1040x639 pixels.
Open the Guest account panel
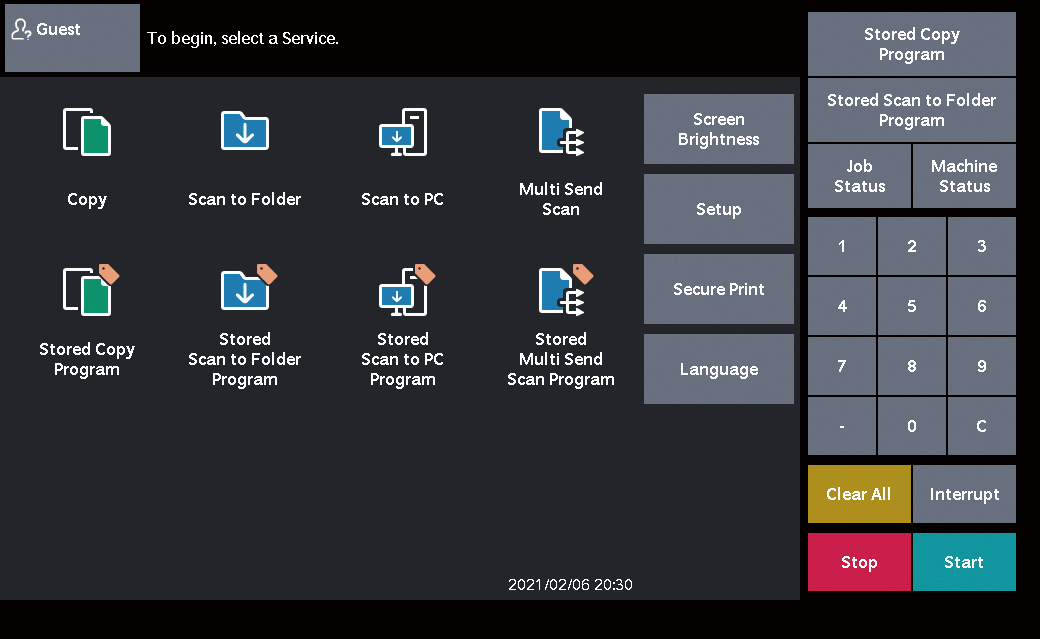pyautogui.click(x=71, y=38)
